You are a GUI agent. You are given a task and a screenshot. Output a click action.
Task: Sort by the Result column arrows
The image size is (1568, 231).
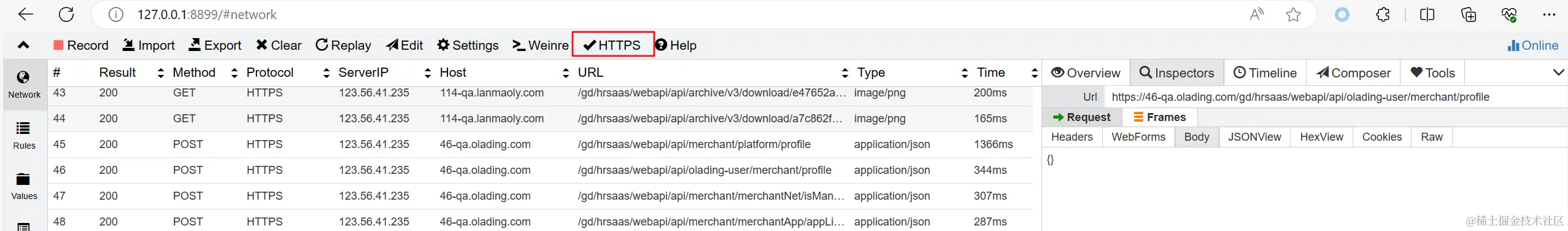tap(161, 73)
